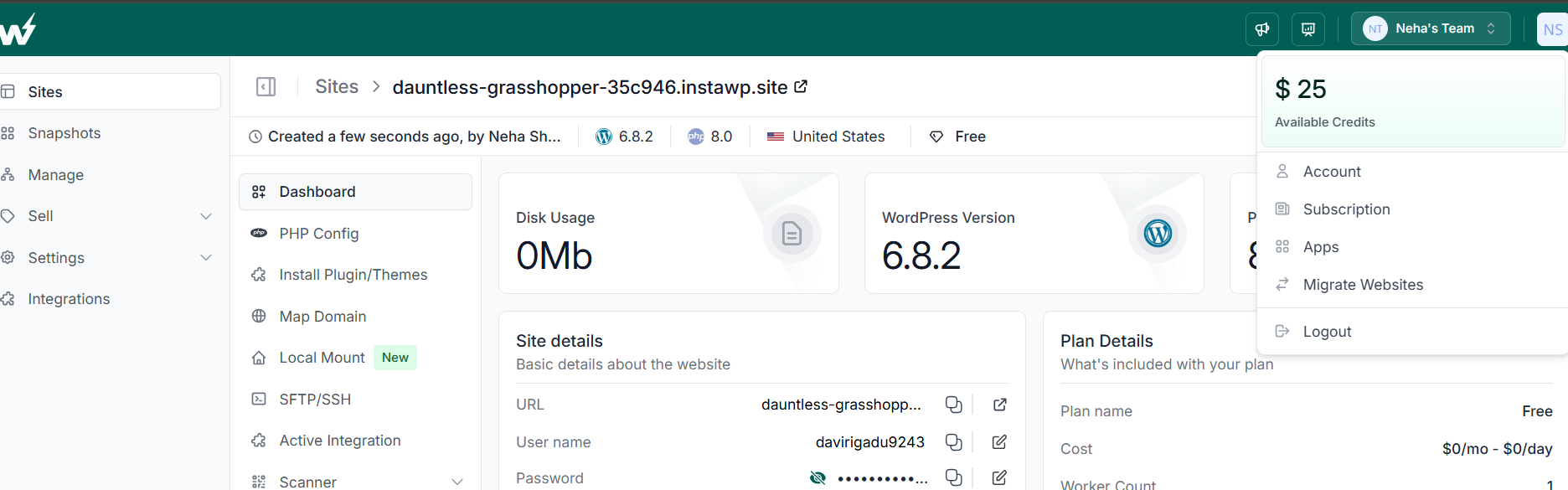The height and width of the screenshot is (490, 1568).
Task: Open Install Plugin/Themes section
Action: click(x=355, y=275)
